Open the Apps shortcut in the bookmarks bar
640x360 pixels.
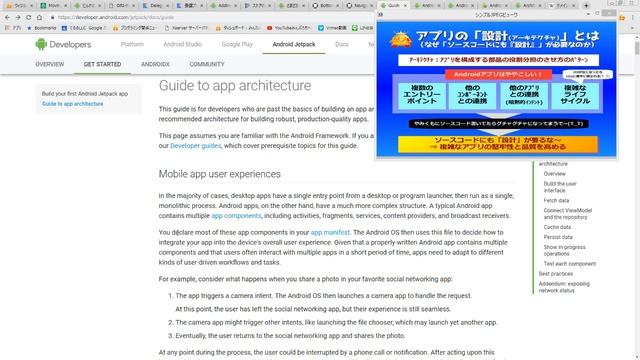[x=13, y=28]
